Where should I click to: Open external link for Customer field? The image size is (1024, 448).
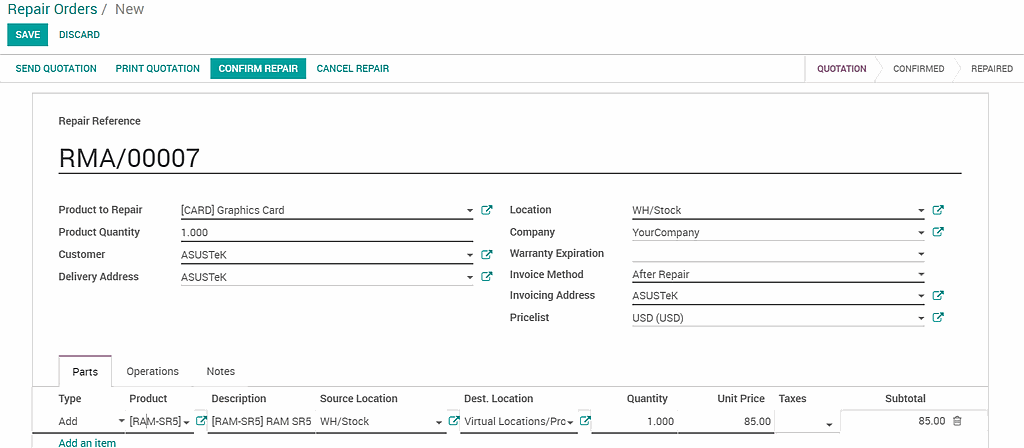point(487,255)
